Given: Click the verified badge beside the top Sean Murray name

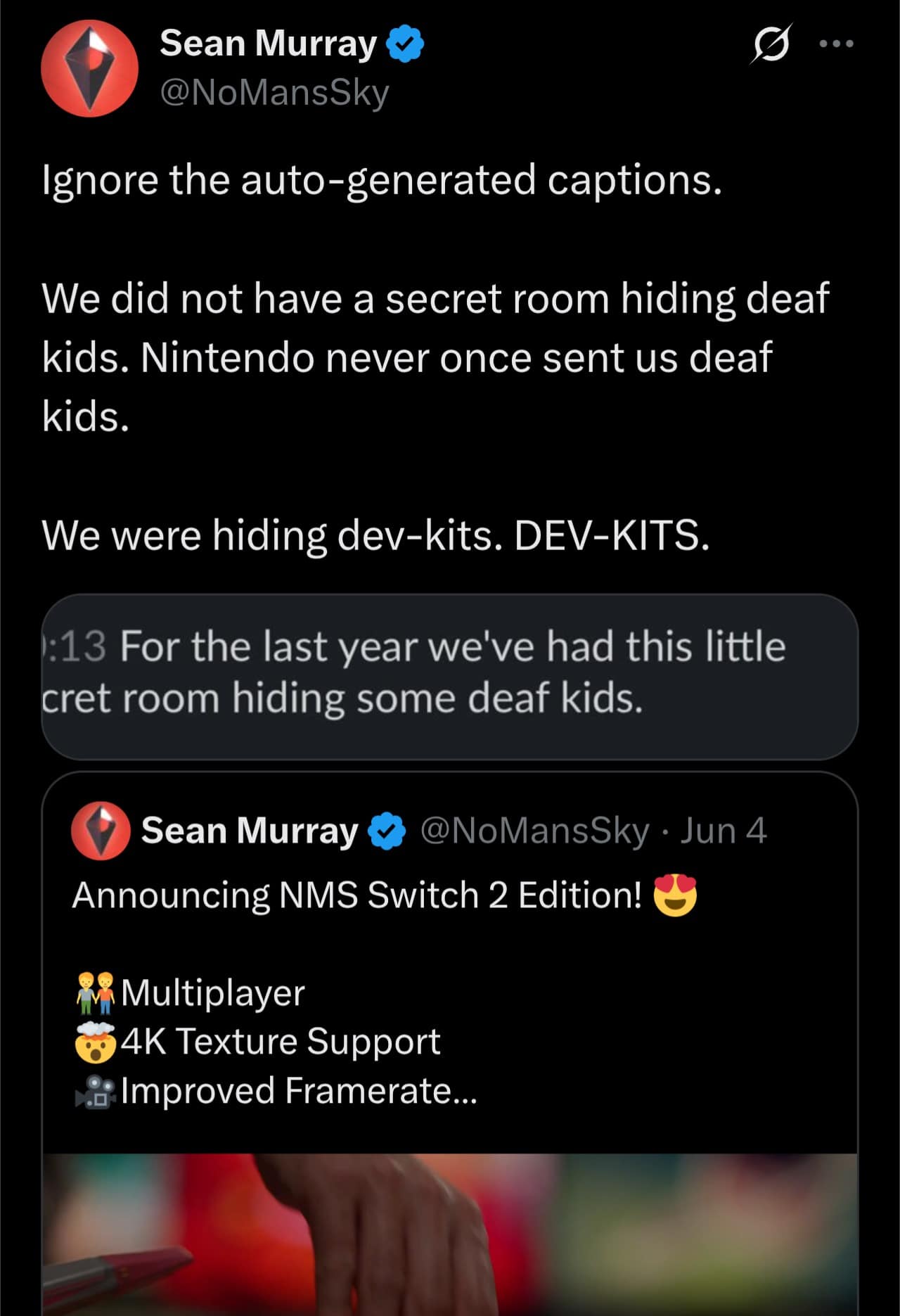Looking at the screenshot, I should click(x=406, y=44).
